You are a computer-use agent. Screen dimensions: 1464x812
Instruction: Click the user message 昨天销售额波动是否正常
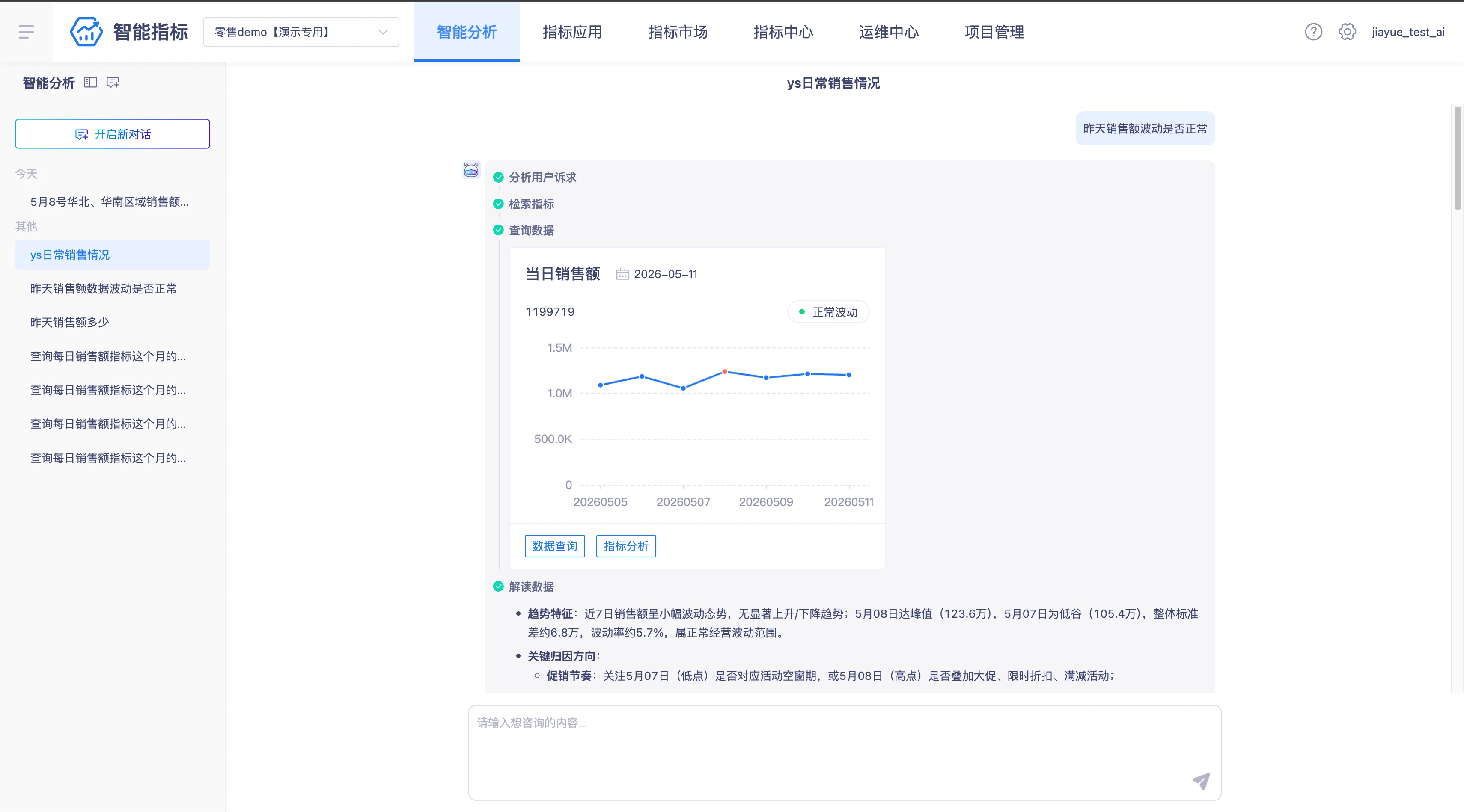[x=1145, y=128]
